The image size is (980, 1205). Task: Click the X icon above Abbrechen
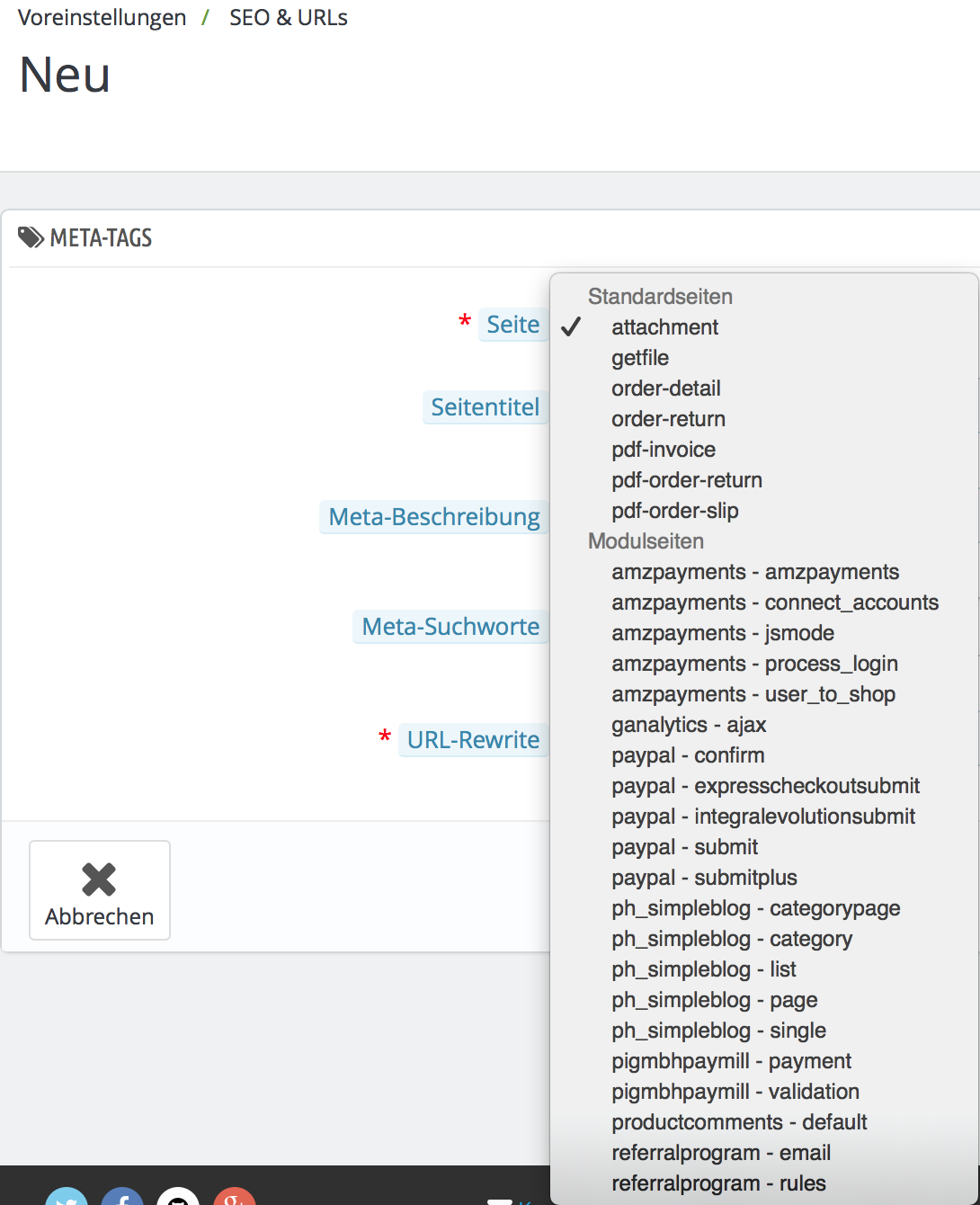(x=99, y=879)
